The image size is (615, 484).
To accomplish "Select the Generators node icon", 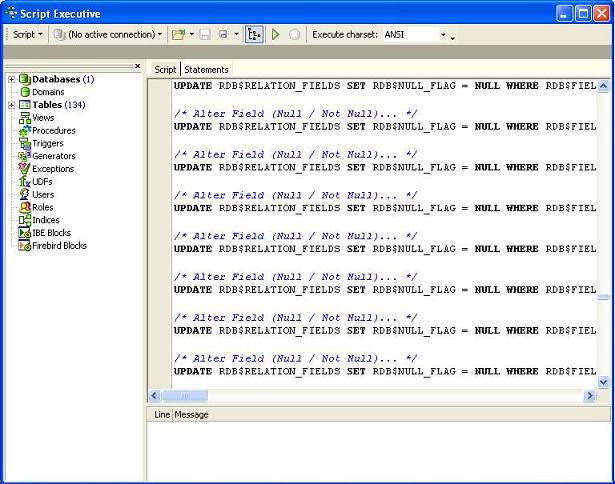I will [x=24, y=156].
